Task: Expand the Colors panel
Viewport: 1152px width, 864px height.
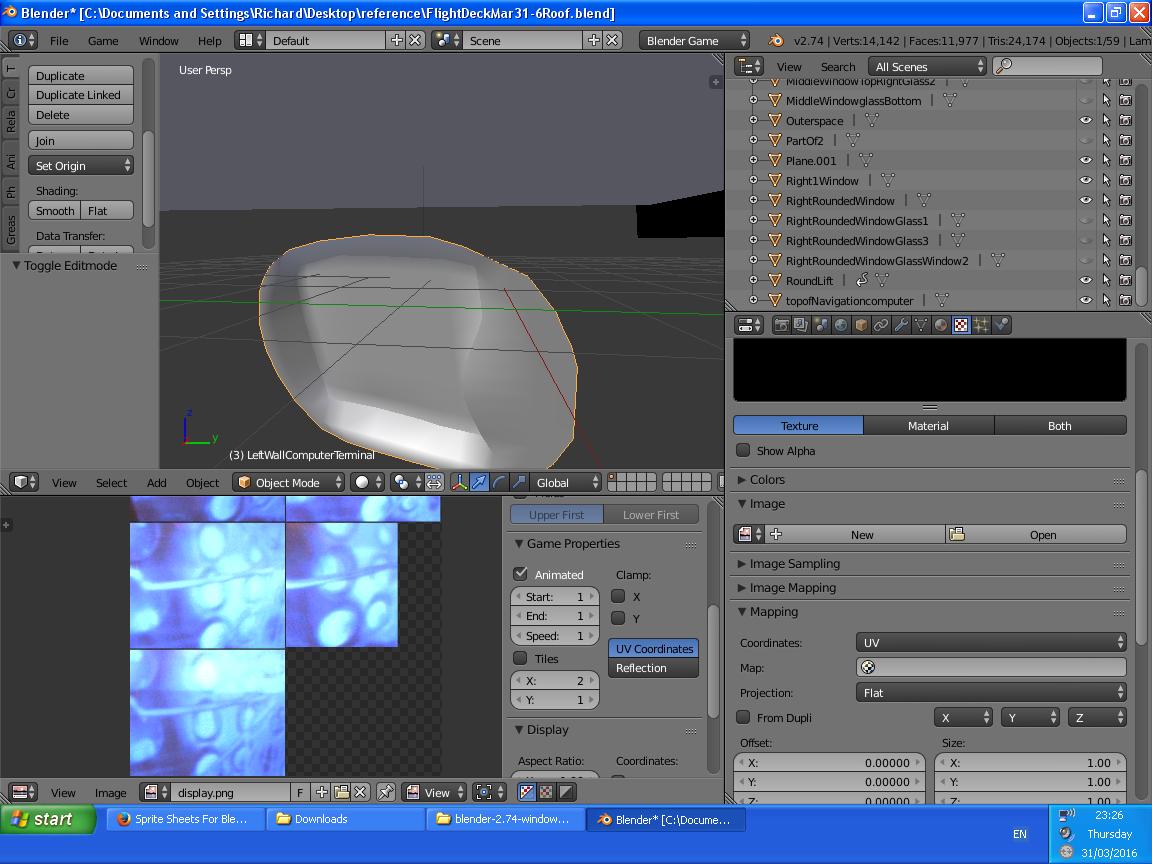Action: [766, 479]
